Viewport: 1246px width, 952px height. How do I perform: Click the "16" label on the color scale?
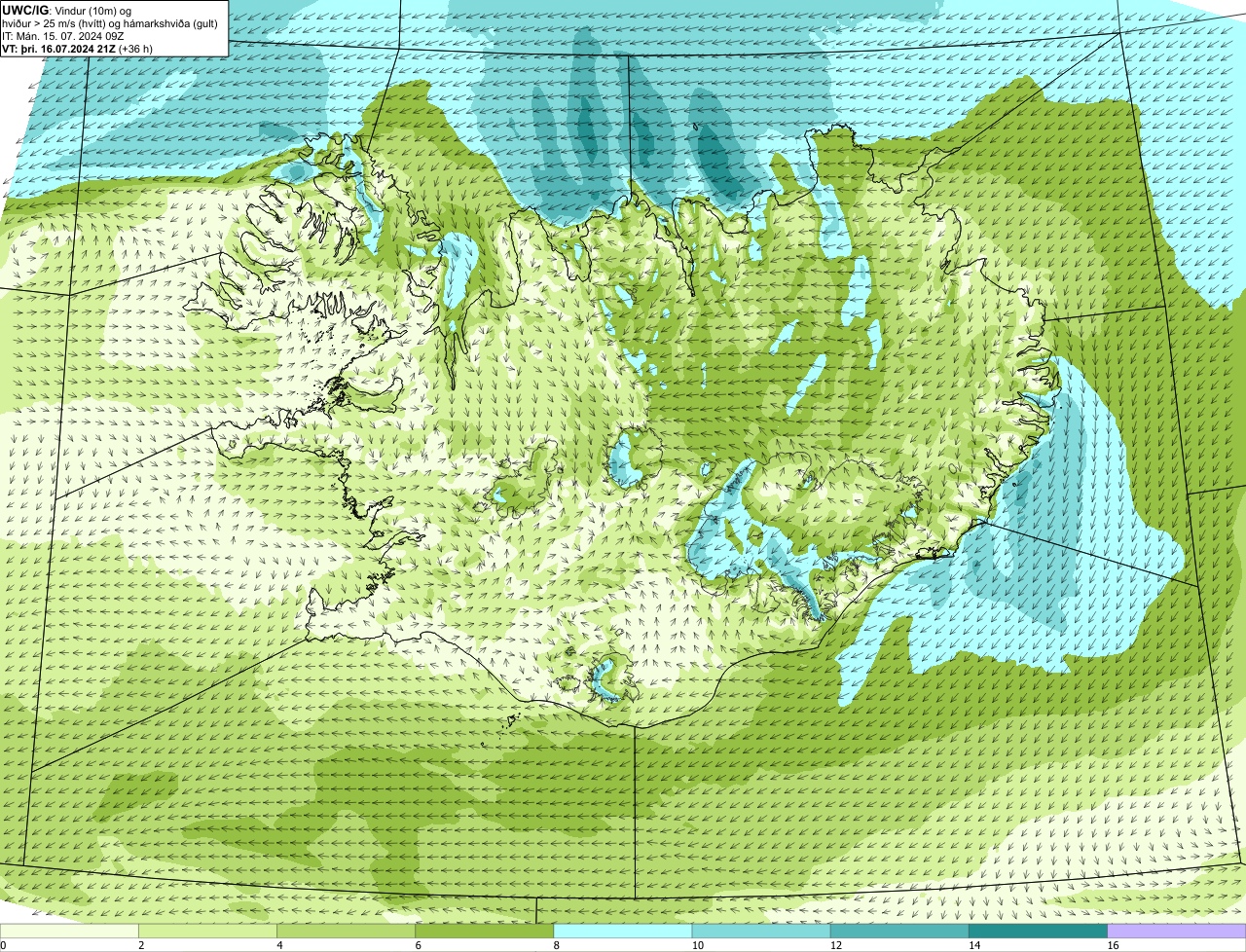pyautogui.click(x=1113, y=945)
